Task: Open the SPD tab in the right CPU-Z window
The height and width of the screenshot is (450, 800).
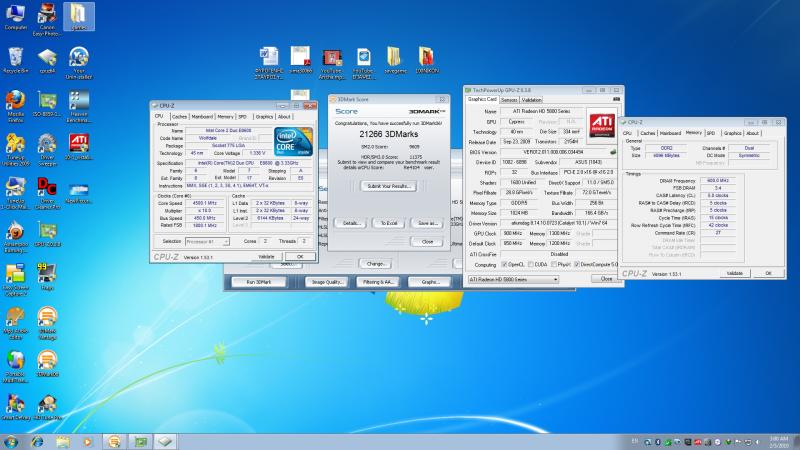Action: tap(711, 133)
